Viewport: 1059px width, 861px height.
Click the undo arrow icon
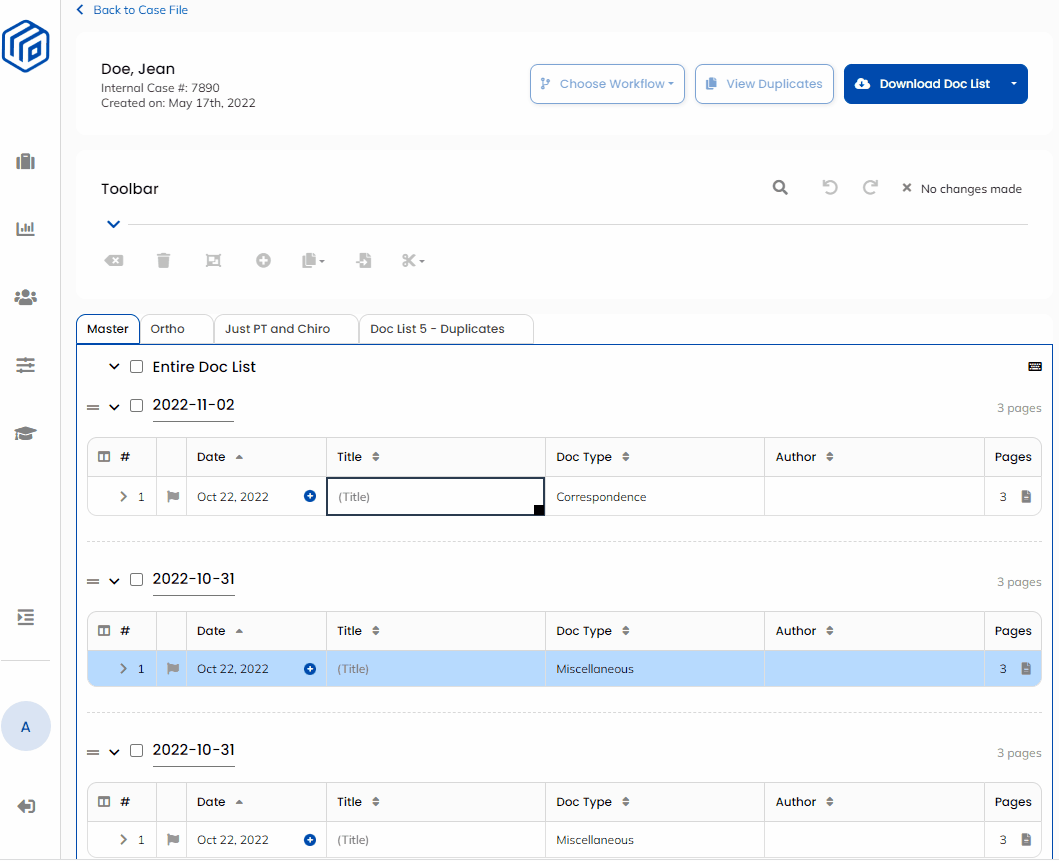tap(829, 188)
